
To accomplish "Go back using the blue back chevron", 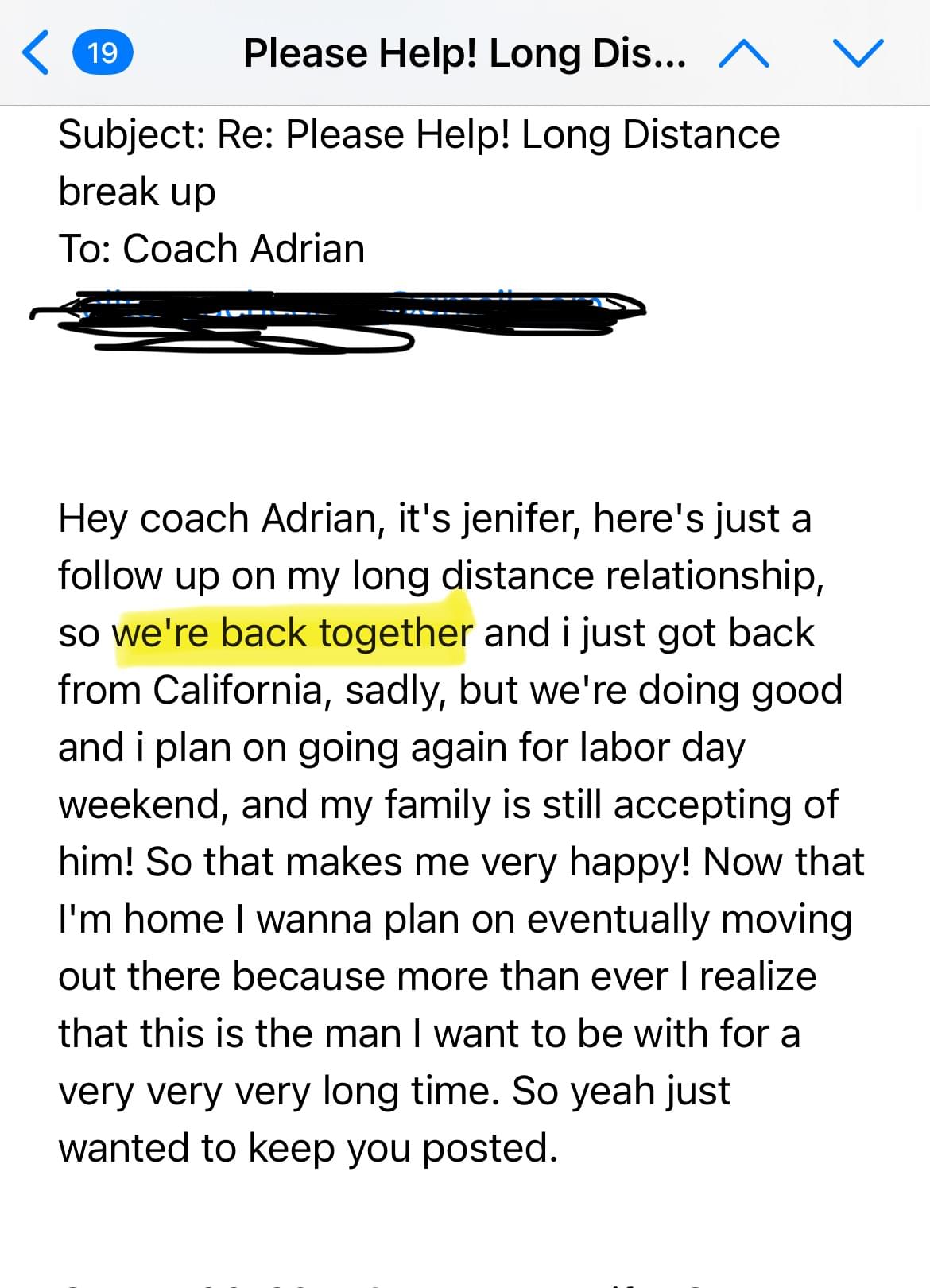I will point(36,52).
